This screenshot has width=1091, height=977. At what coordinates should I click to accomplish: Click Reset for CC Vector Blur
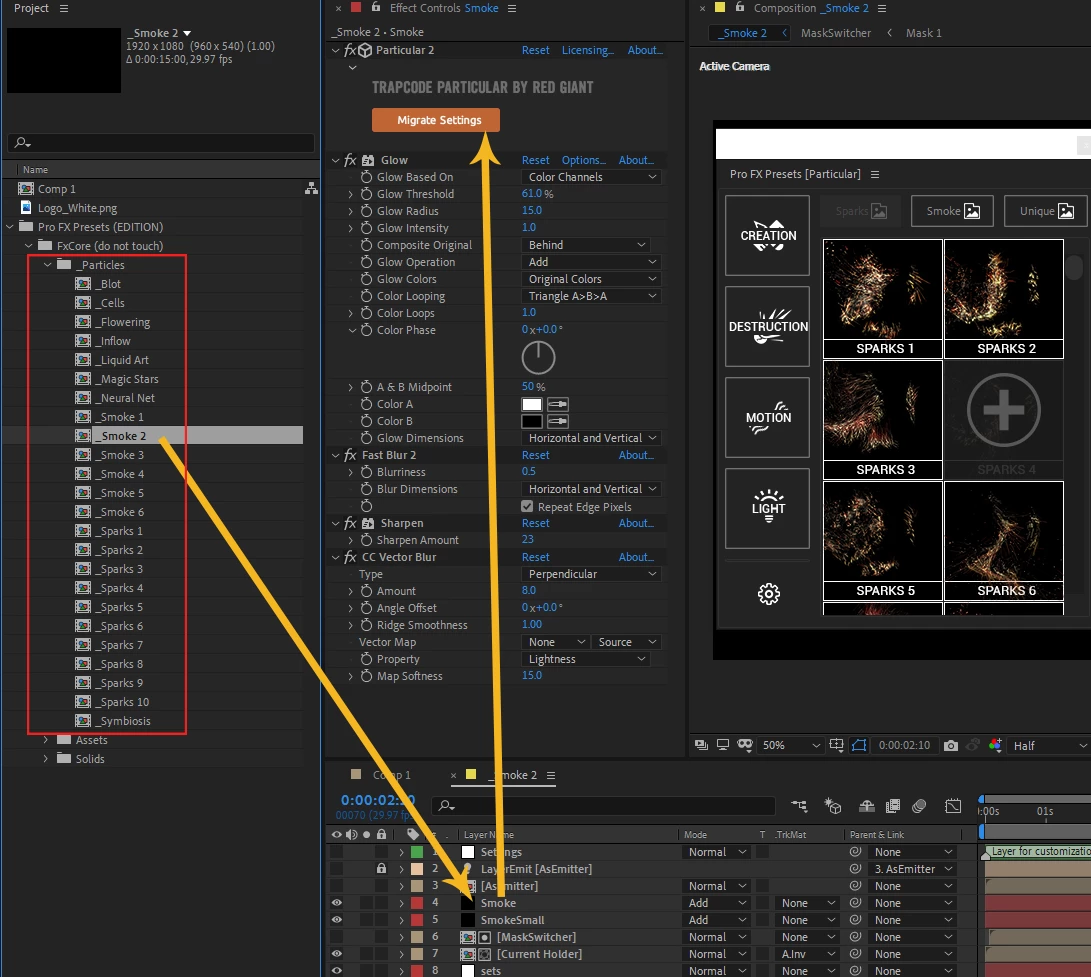click(x=535, y=557)
